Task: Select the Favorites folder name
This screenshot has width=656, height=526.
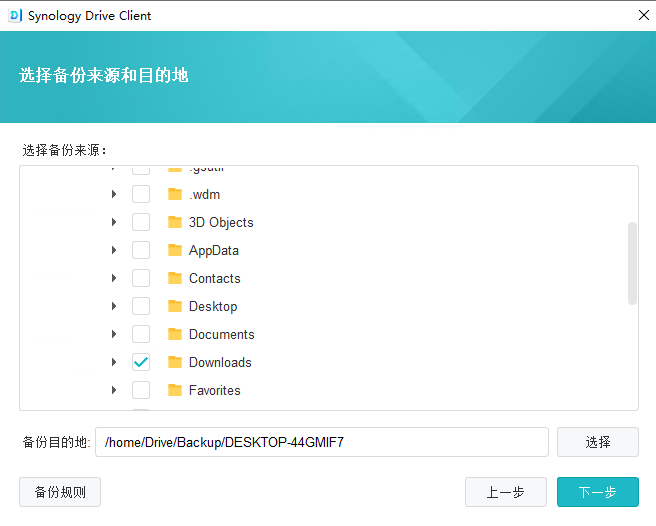Action: 215,390
